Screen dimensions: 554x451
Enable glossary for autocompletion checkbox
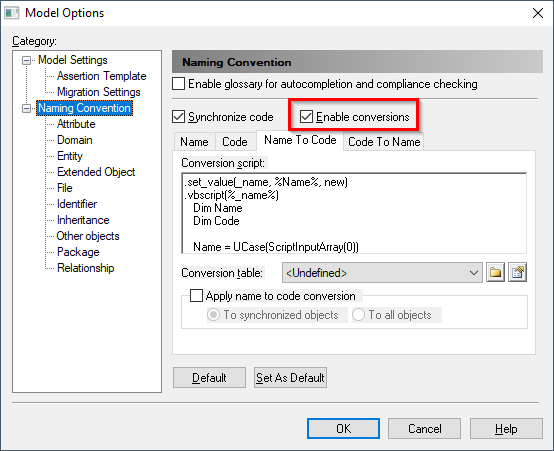[x=178, y=84]
